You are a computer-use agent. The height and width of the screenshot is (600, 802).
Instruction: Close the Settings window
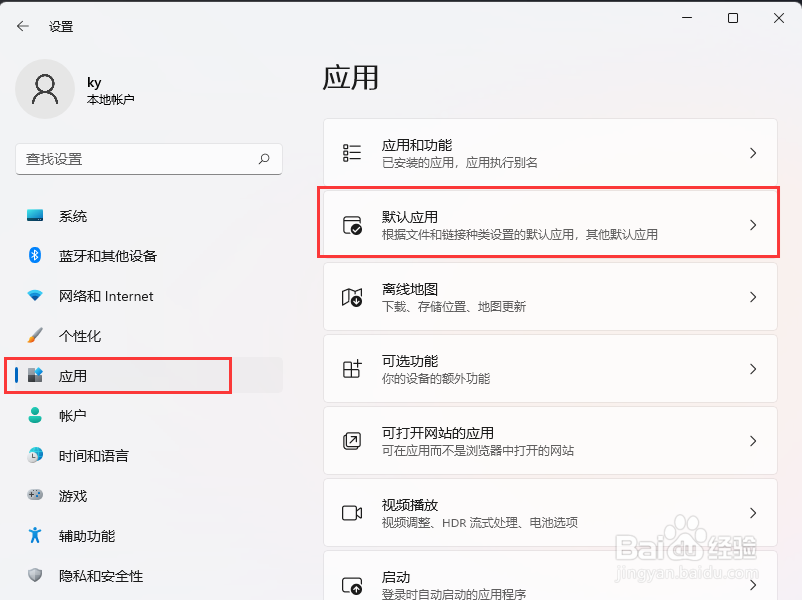778,18
